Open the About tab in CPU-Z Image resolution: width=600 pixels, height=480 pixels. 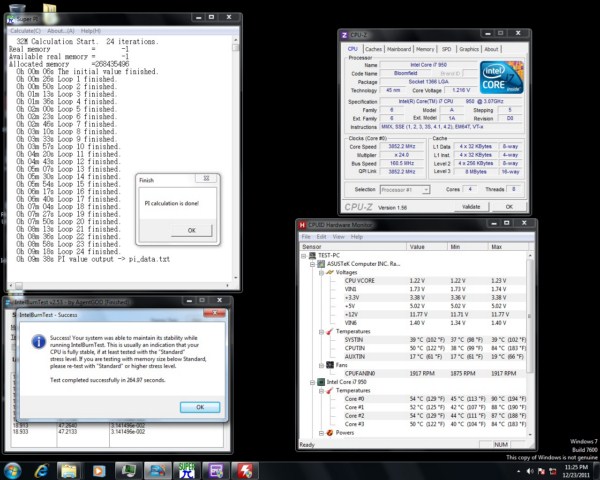[491, 49]
